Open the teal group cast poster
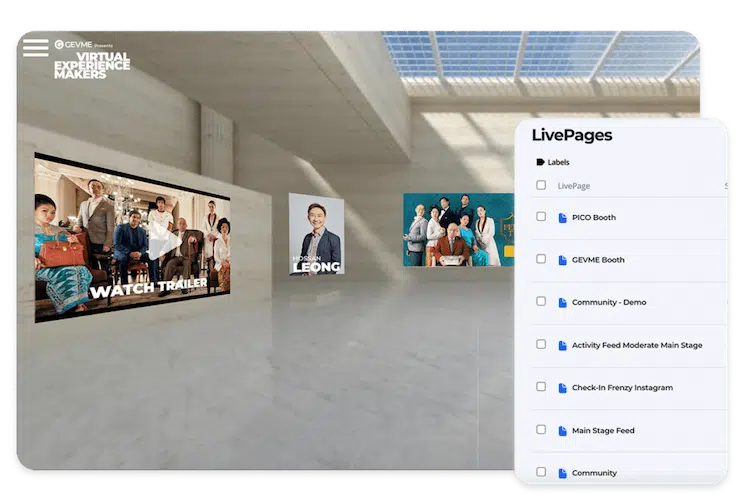Viewport: 740px width, 501px height. pos(458,230)
